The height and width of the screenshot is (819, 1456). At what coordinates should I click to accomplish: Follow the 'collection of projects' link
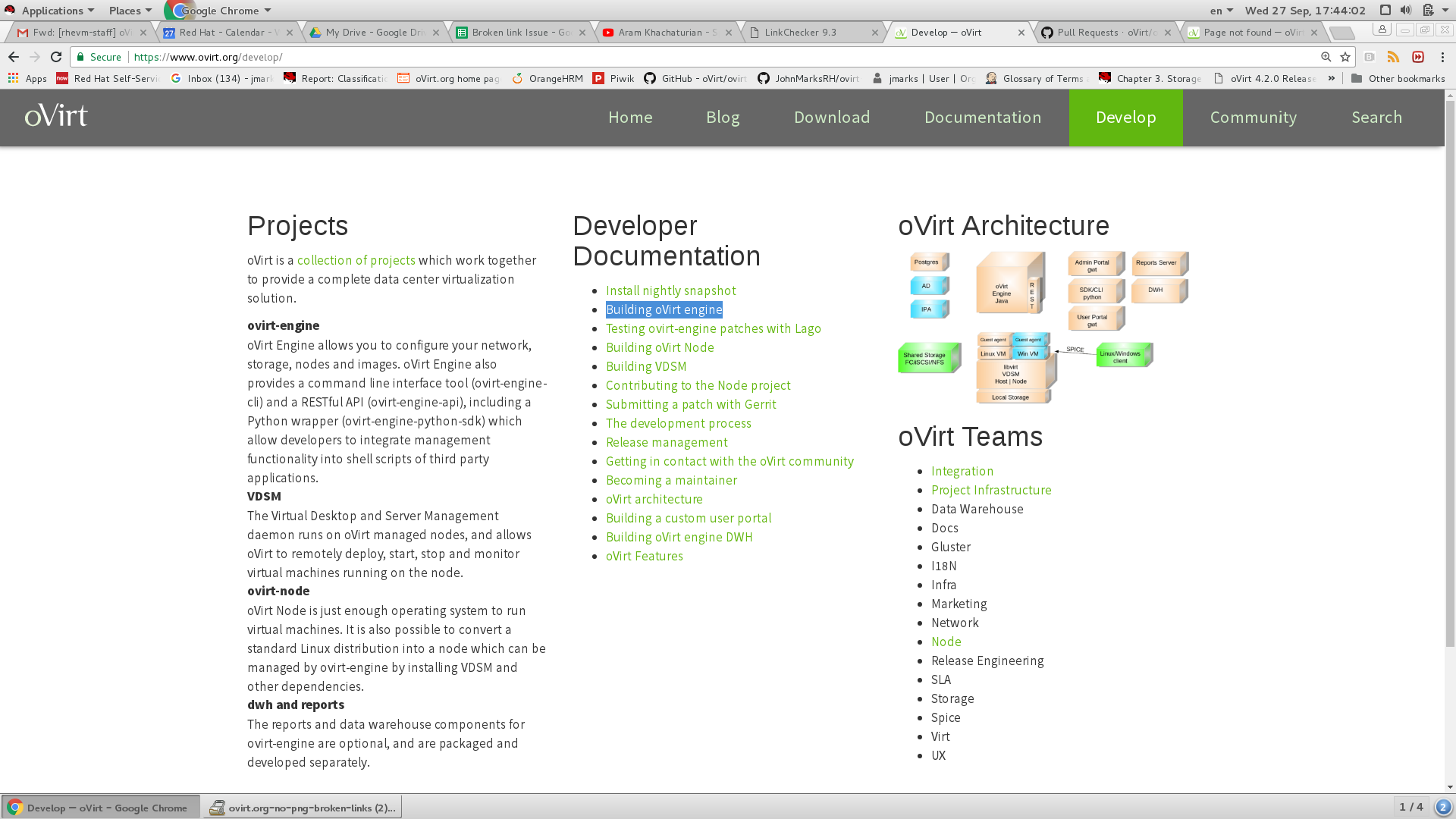pos(356,260)
